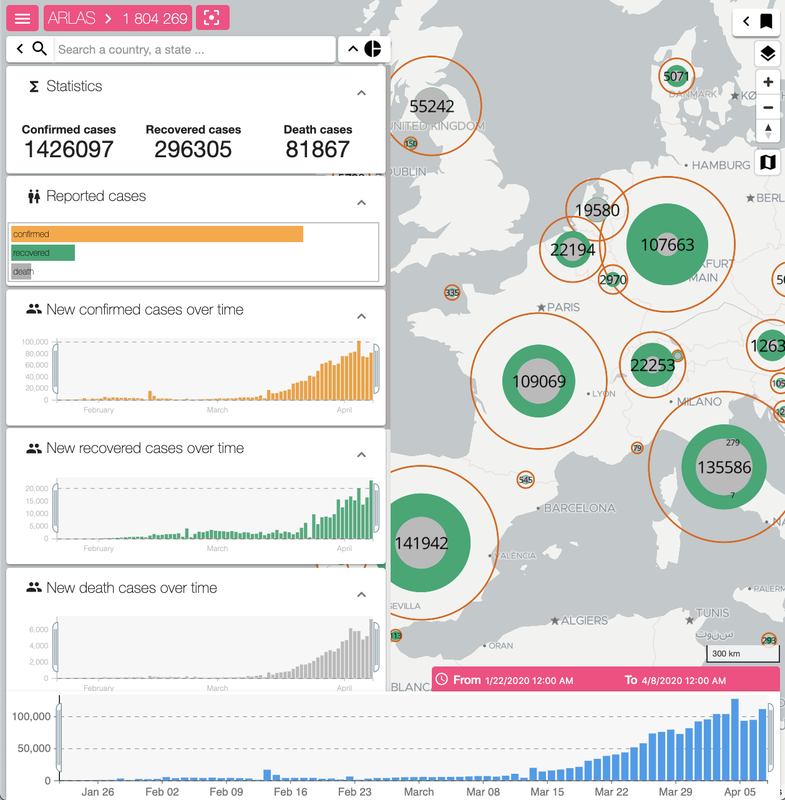Click the 107663 Germany cluster on map

coord(667,245)
